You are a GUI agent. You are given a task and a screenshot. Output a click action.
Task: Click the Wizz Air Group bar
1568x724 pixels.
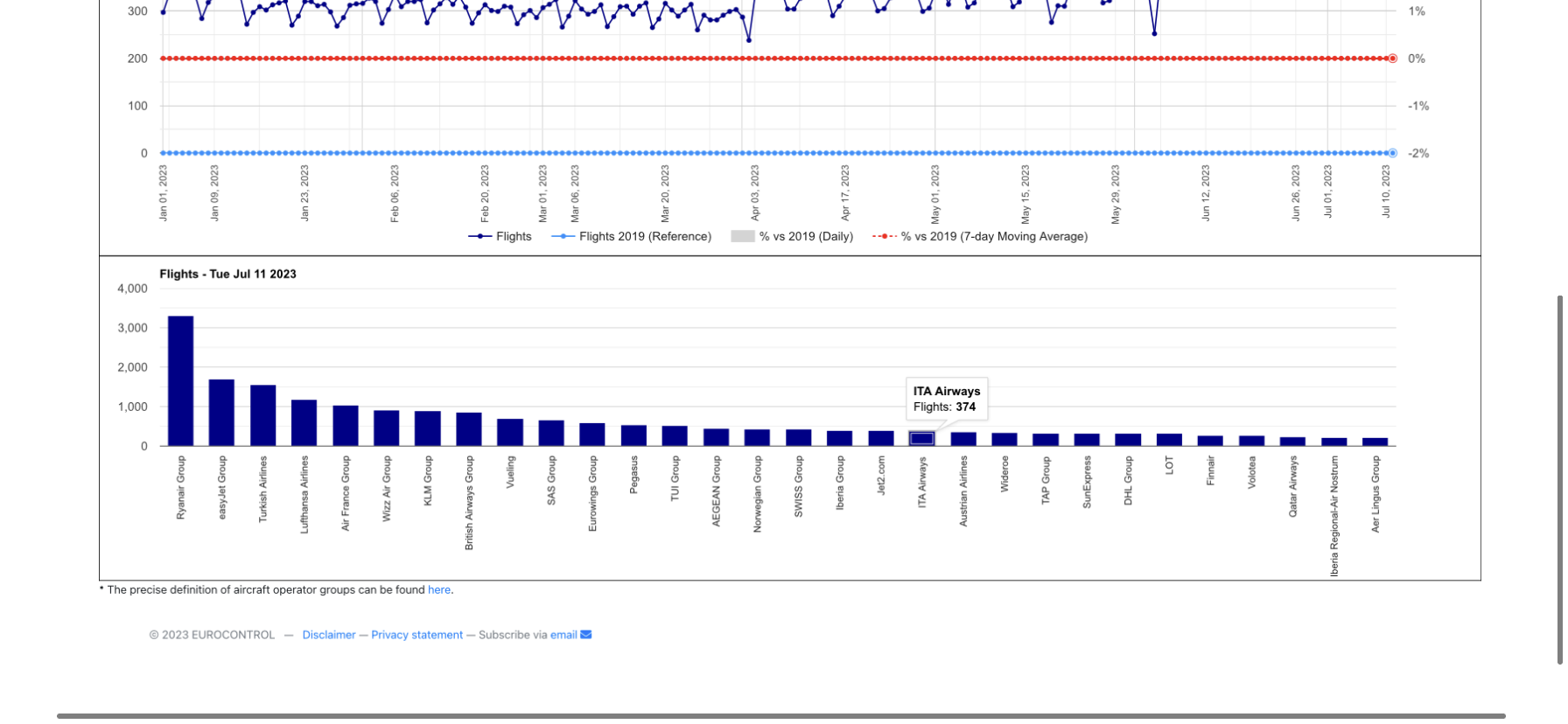coord(387,428)
